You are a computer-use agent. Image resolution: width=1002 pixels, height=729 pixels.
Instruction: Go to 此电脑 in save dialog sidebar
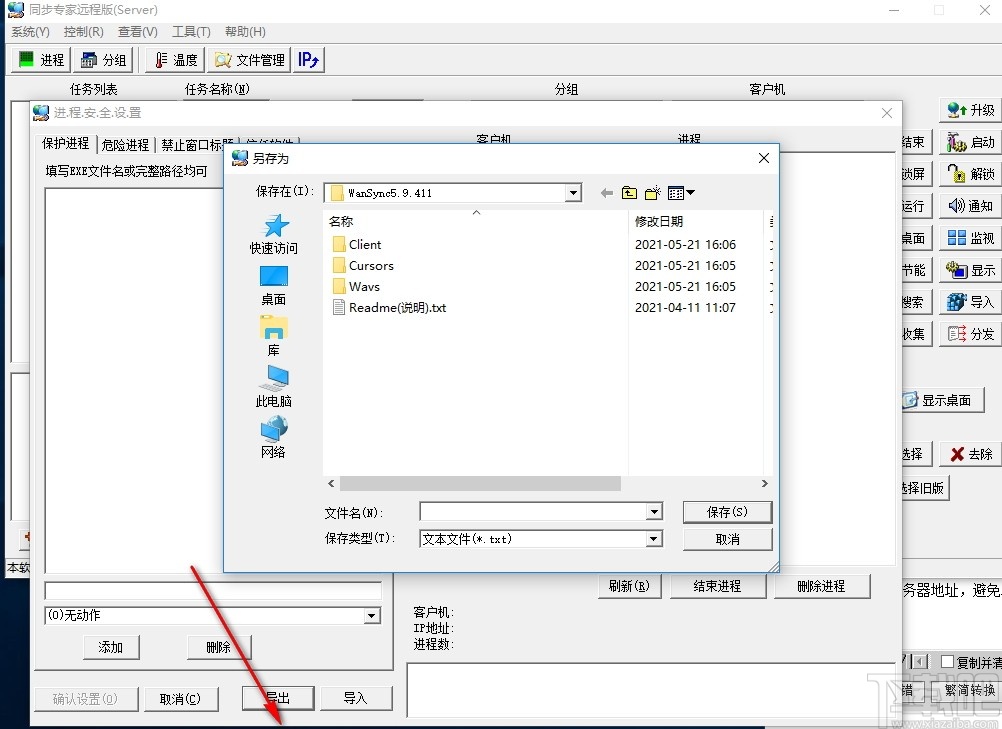pos(274,387)
